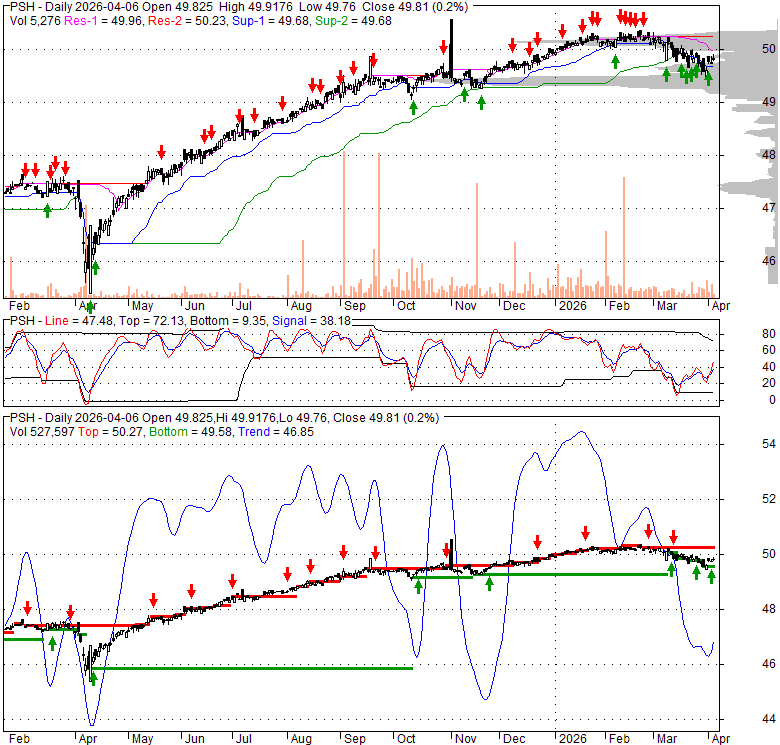The image size is (780, 745).
Task: Click green buy arrow under April low in top chart
Action: (96, 267)
